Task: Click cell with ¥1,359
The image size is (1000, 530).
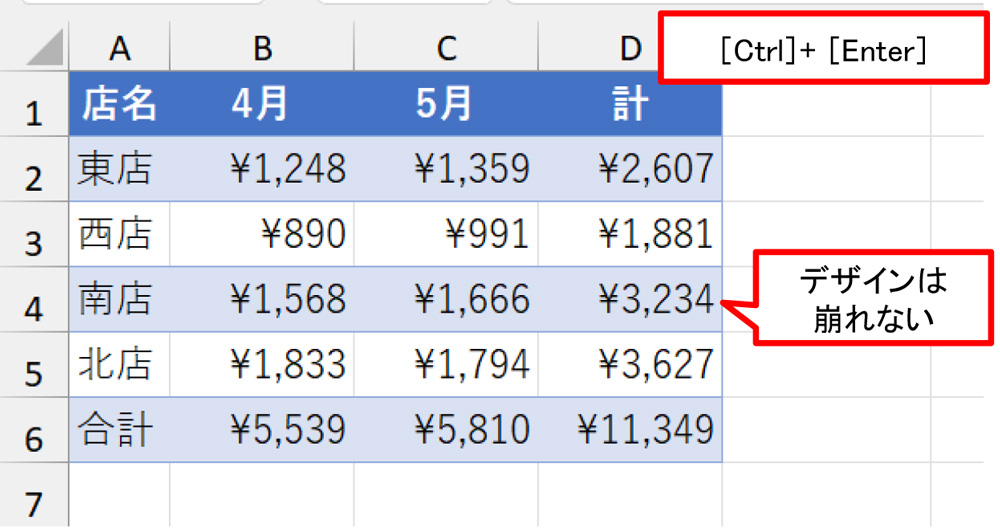Action: [x=446, y=169]
